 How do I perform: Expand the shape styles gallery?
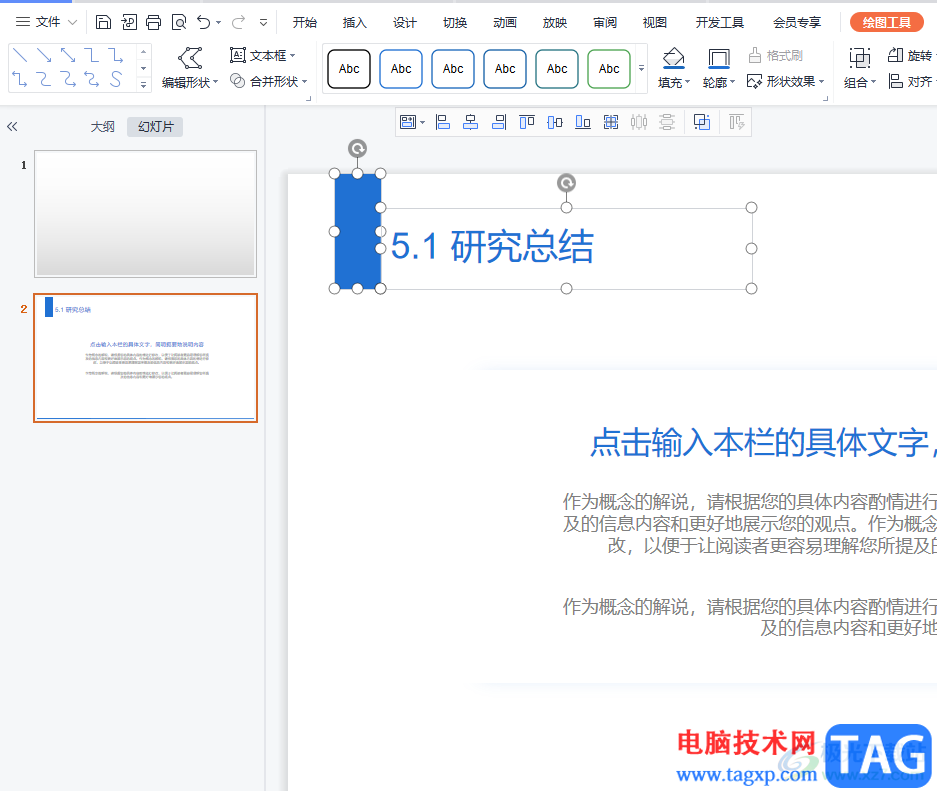click(641, 68)
